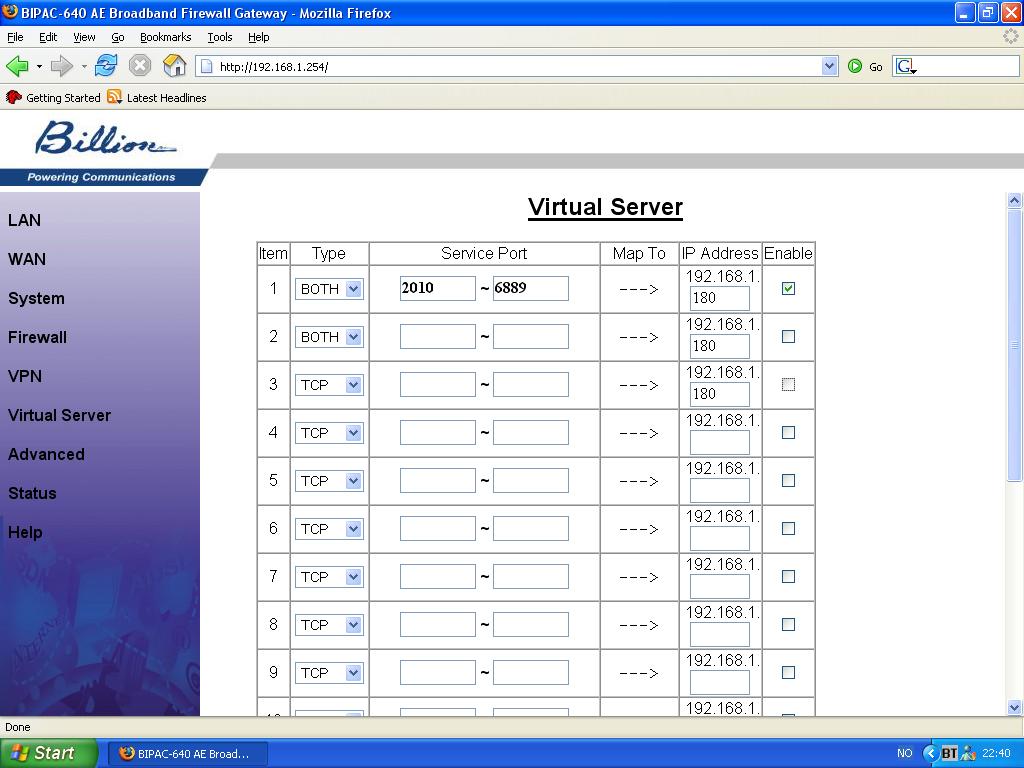Click the page scrollbar up arrow
This screenshot has height=768, width=1024.
point(1014,200)
